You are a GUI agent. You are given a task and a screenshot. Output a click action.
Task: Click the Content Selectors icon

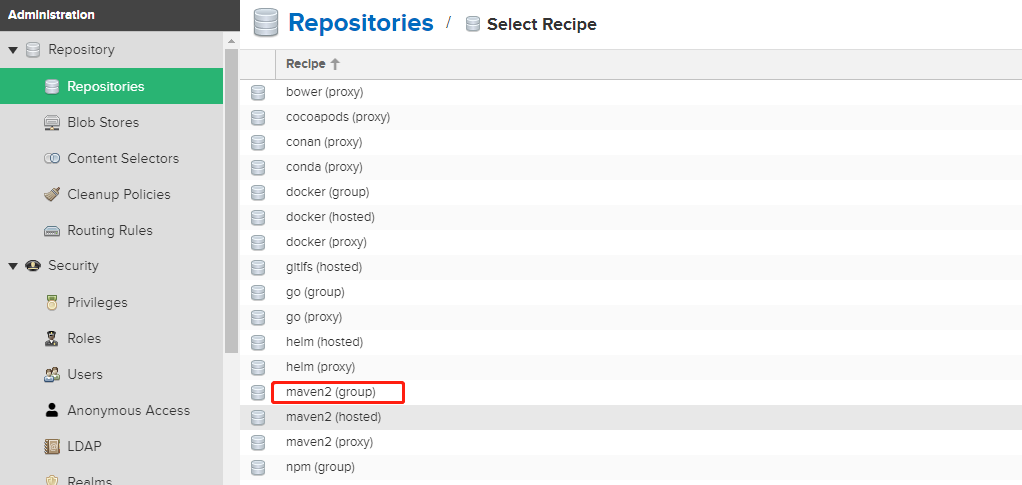(52, 158)
